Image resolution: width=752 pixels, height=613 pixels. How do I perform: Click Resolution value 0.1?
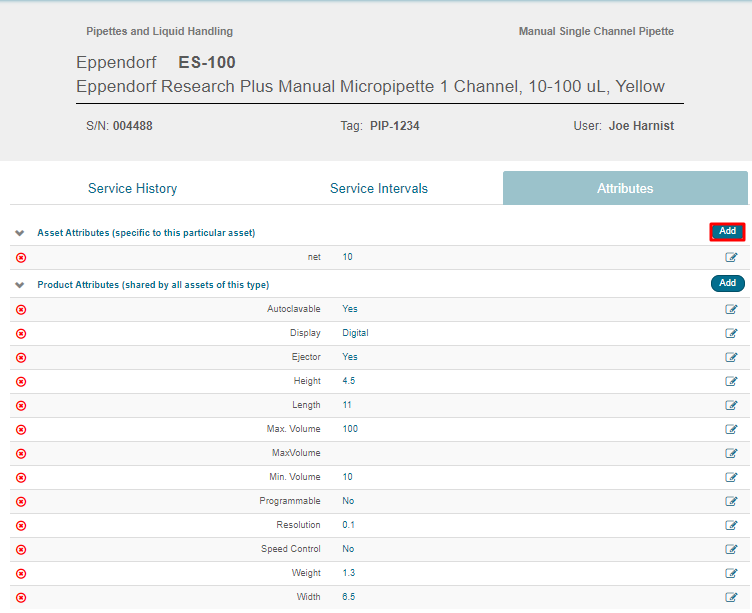349,525
